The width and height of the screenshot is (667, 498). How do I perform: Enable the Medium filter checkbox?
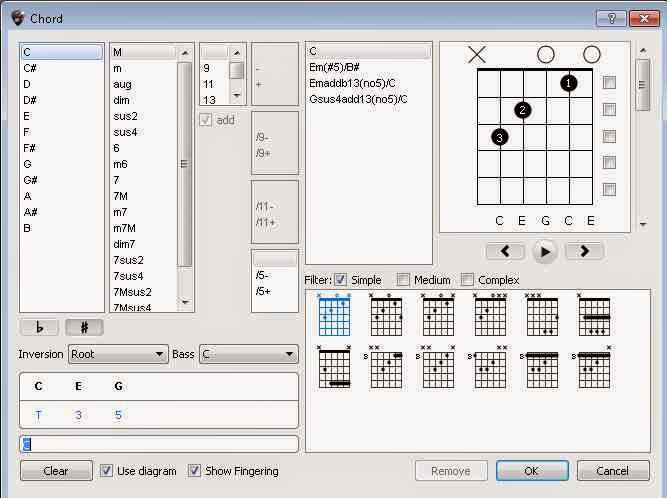tap(403, 279)
